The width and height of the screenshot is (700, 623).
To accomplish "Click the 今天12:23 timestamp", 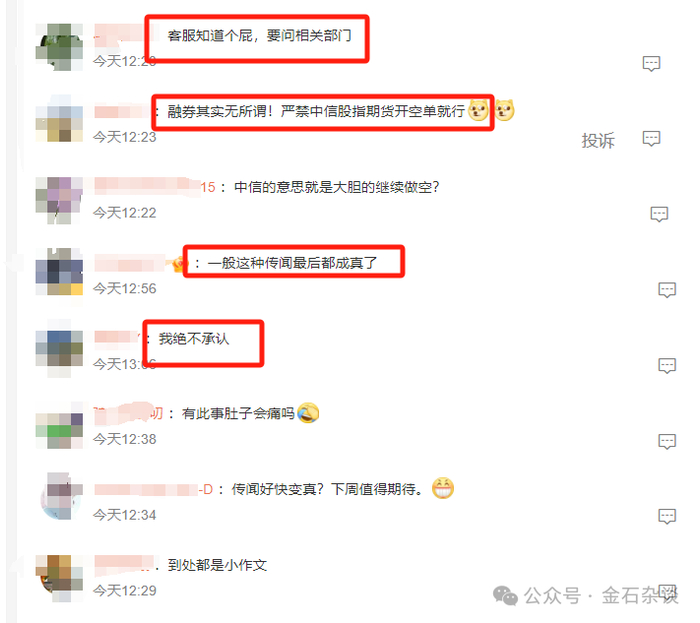I will (125, 137).
